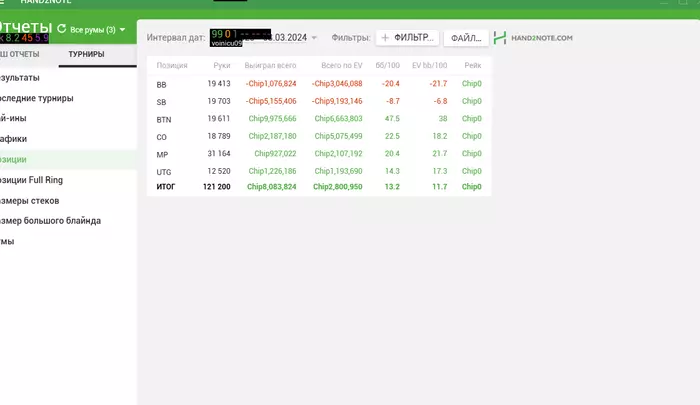
Task: Sort by the Рейк column header
Action: tap(473, 66)
